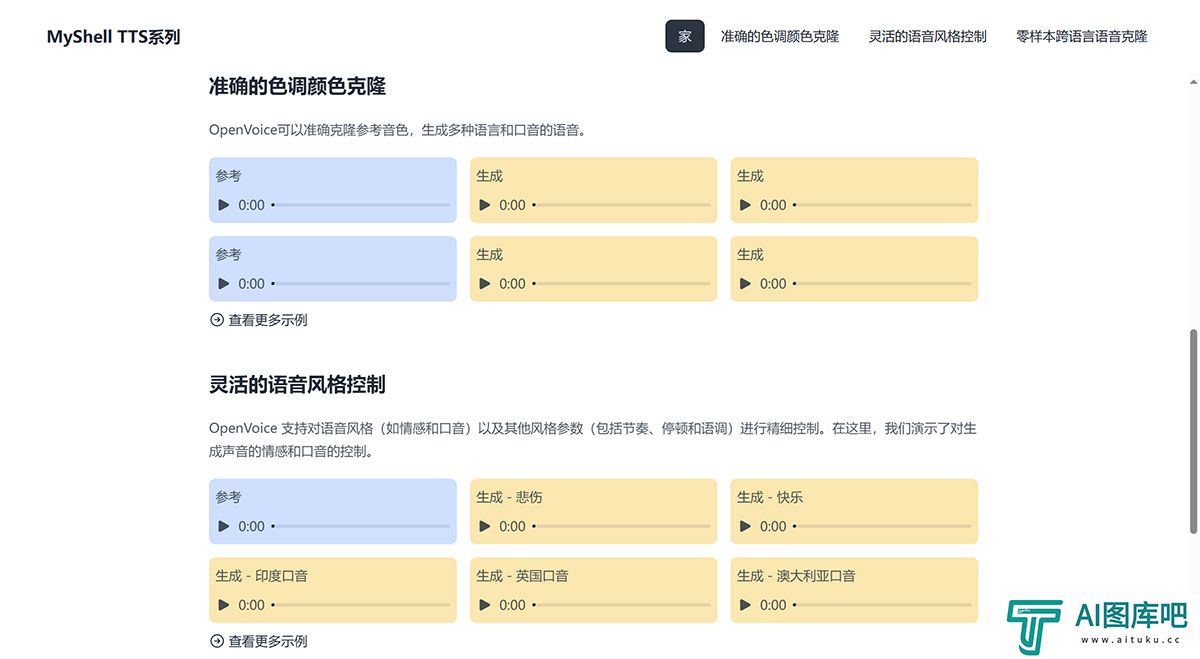Screen dimensions: 1200x659
Task: Click the 灵活的语音风格控制 section heading
Action: coord(297,384)
